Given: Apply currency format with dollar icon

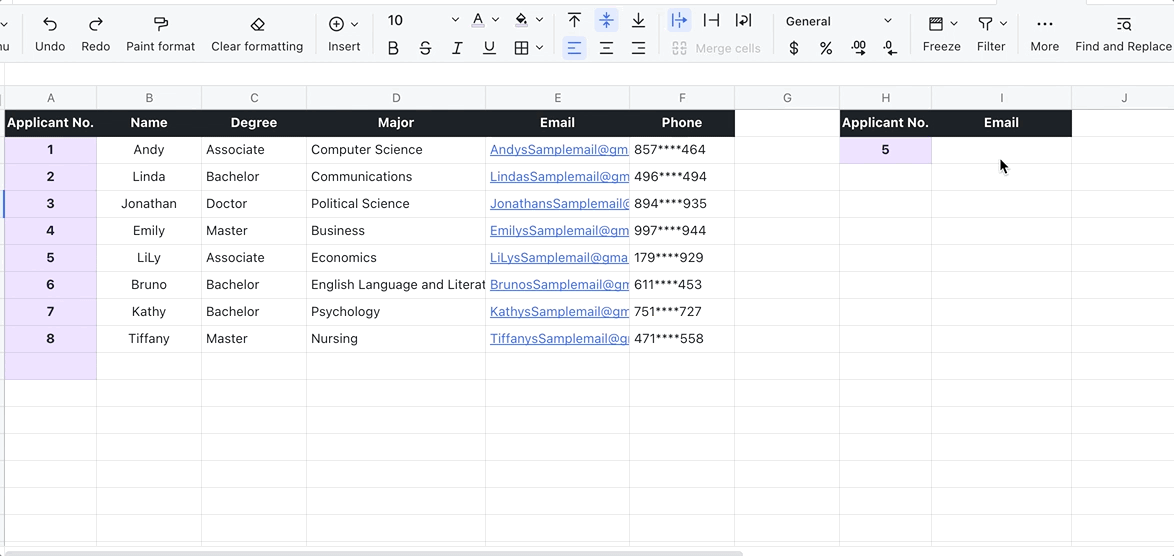Looking at the screenshot, I should (794, 48).
